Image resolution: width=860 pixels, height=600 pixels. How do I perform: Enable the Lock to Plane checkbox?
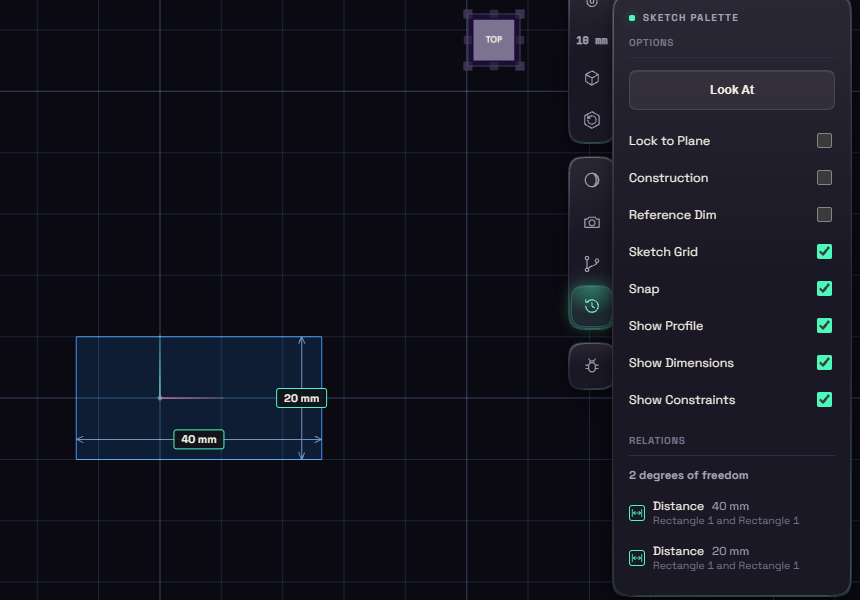pyautogui.click(x=824, y=141)
